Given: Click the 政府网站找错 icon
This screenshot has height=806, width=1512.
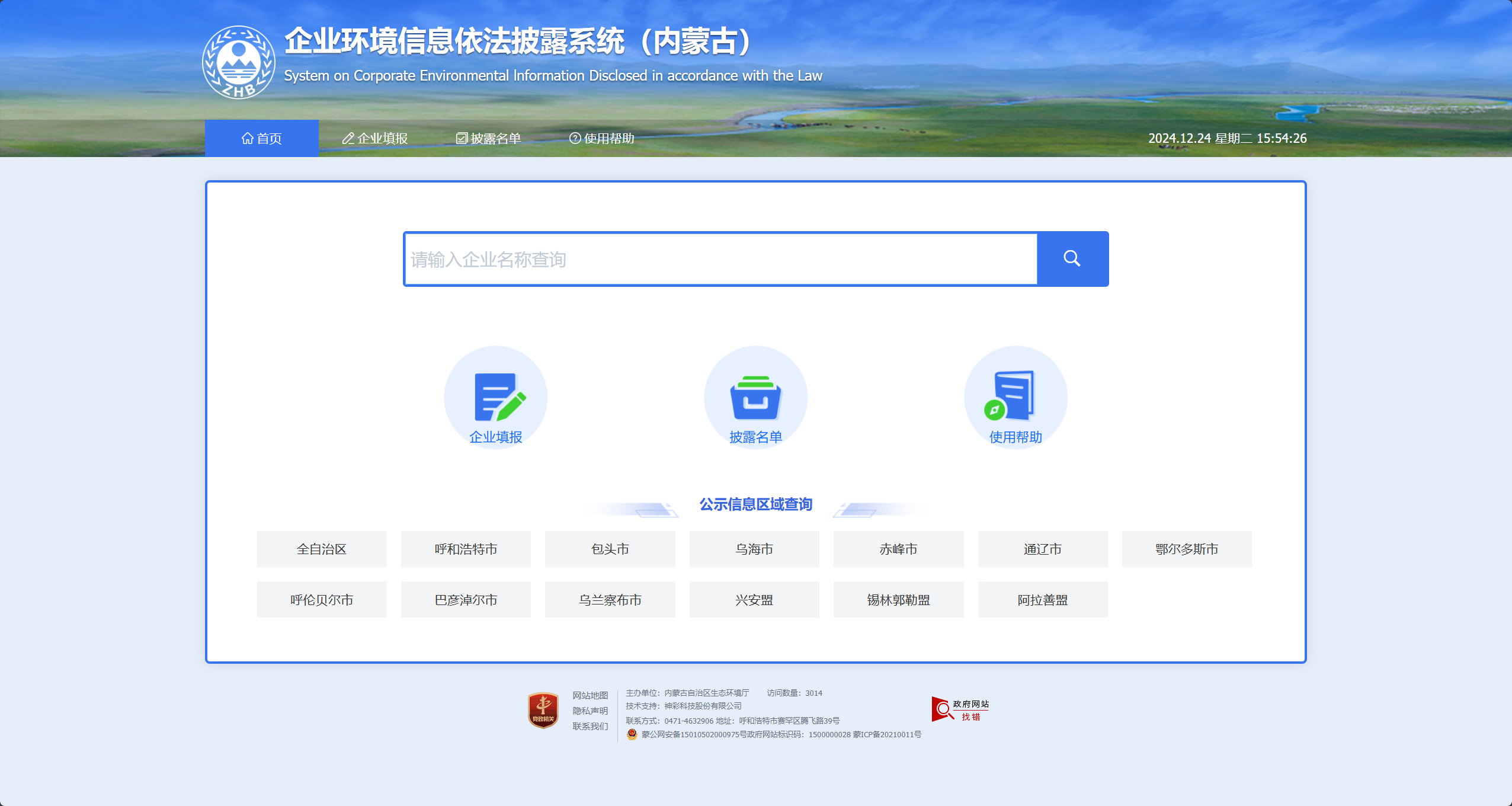Looking at the screenshot, I should pyautogui.click(x=960, y=709).
